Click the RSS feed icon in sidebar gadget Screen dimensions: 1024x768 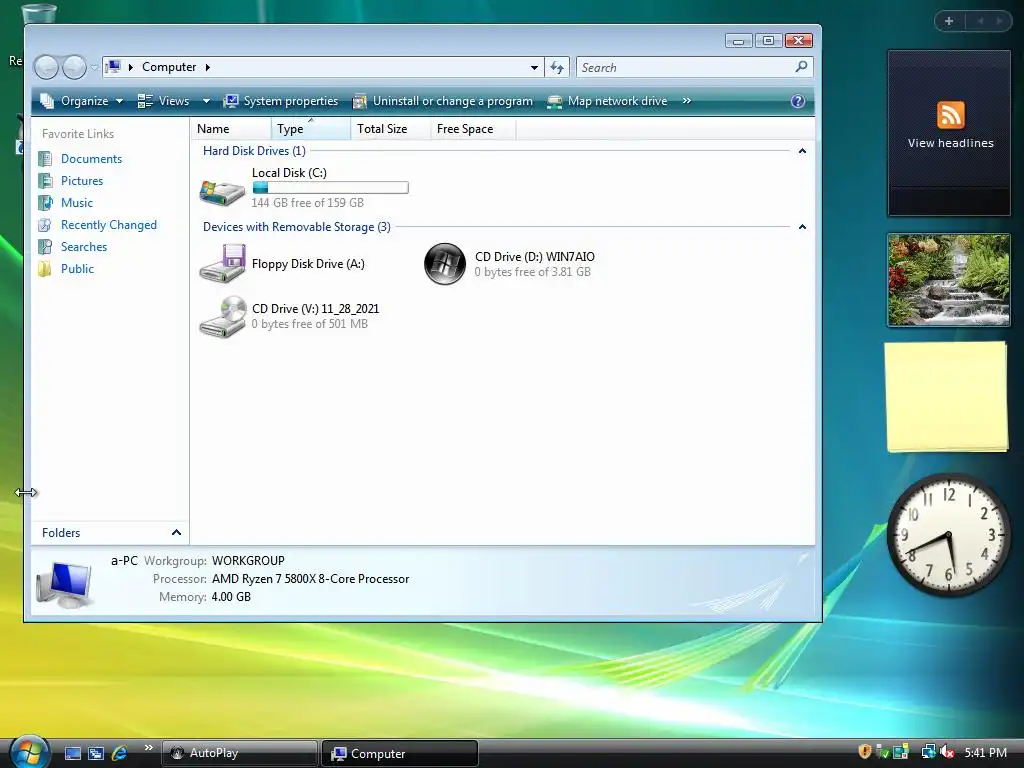click(950, 115)
